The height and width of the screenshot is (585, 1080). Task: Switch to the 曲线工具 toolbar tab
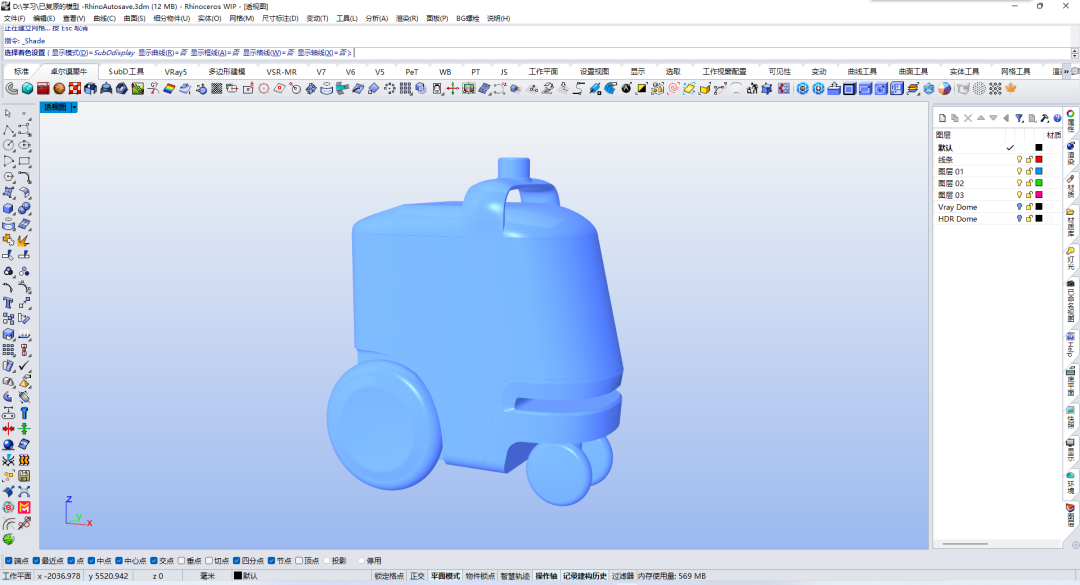click(862, 72)
